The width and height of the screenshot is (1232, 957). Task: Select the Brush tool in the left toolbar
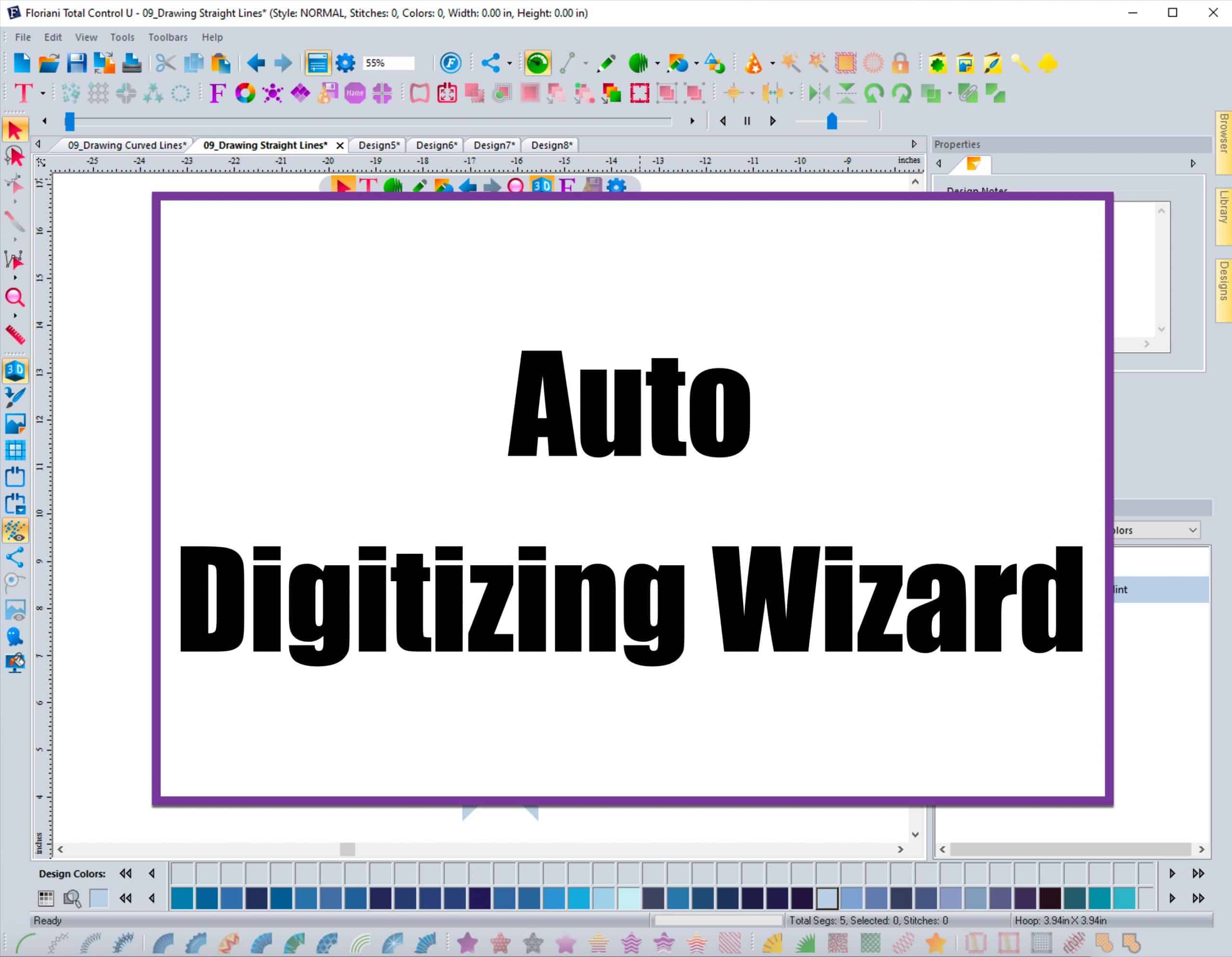[x=15, y=397]
